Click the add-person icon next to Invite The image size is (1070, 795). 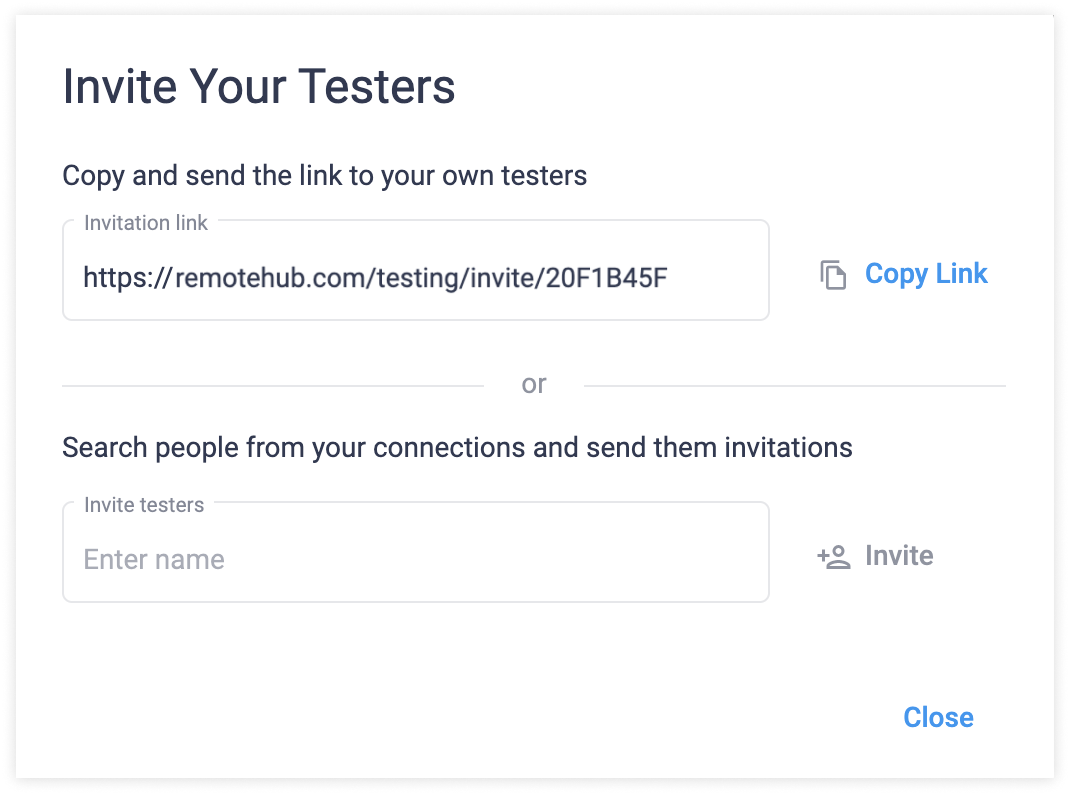(834, 557)
